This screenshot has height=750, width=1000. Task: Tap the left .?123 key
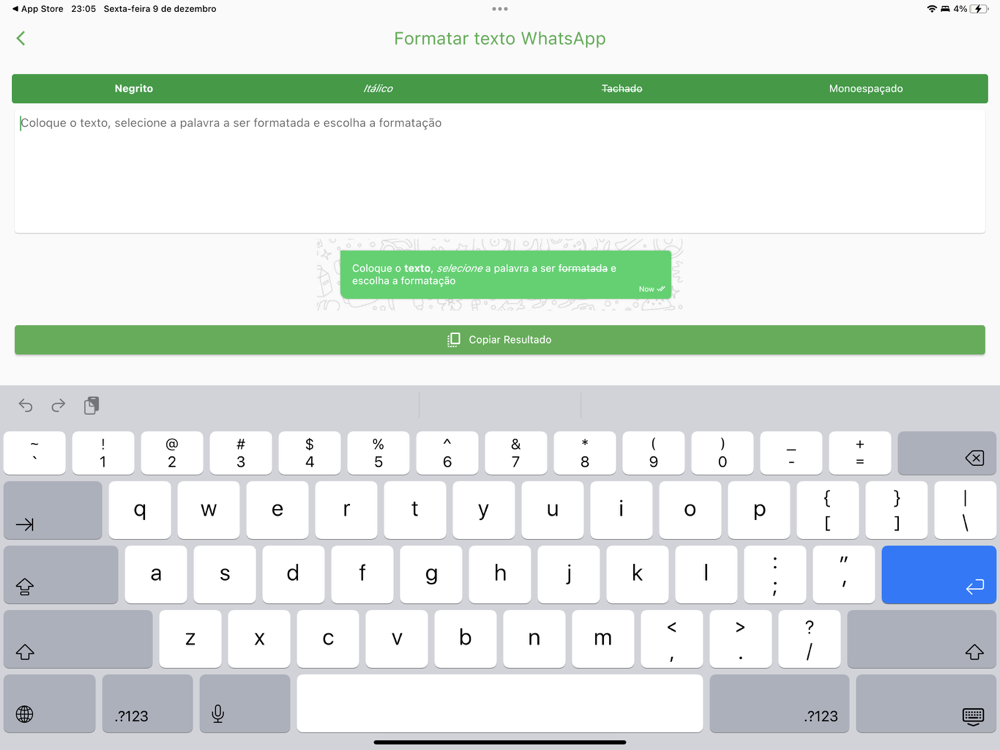coord(147,703)
